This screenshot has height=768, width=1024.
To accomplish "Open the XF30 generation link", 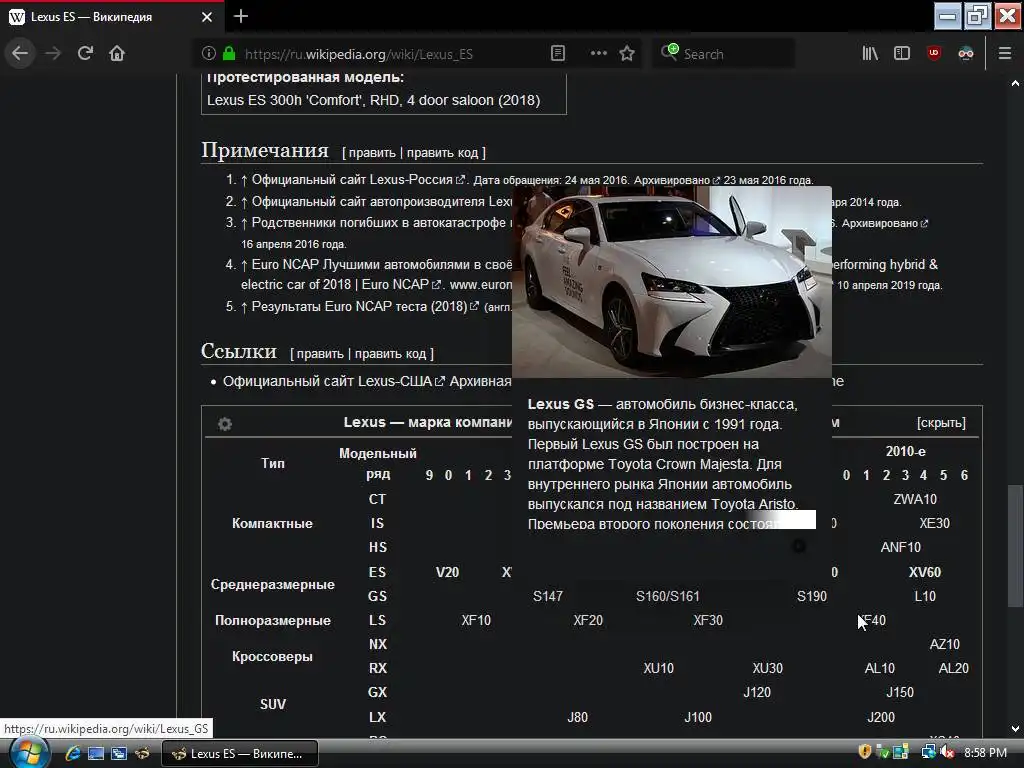I will [708, 620].
